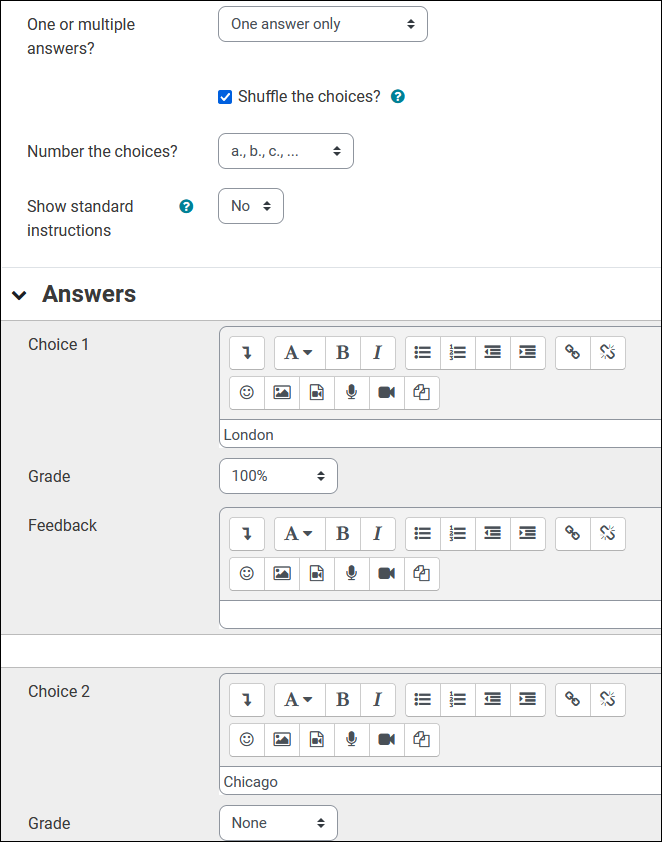Italicize the Feedback text for Choice 1

point(377,533)
